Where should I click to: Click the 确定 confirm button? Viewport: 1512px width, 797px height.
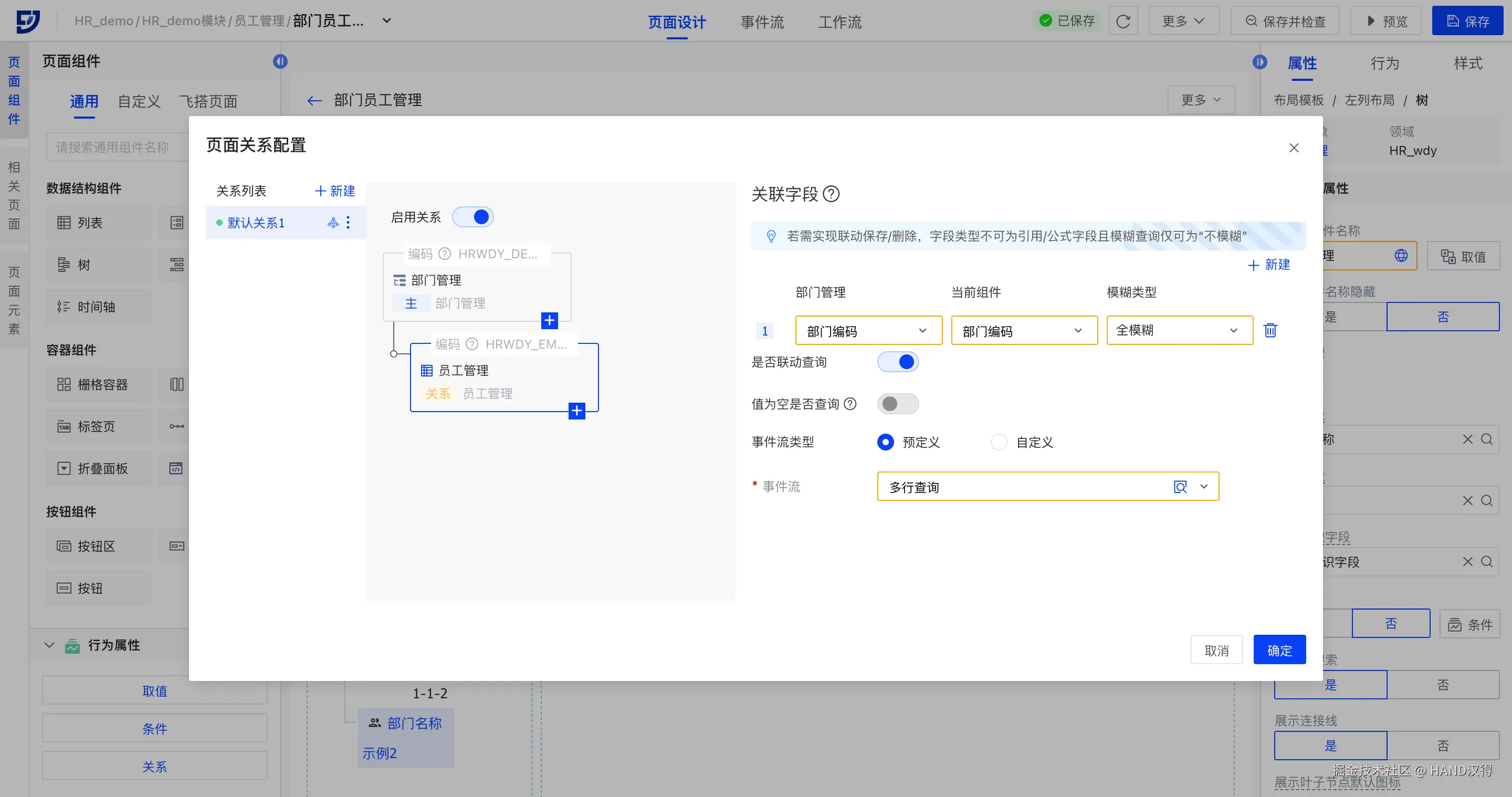pyautogui.click(x=1279, y=651)
